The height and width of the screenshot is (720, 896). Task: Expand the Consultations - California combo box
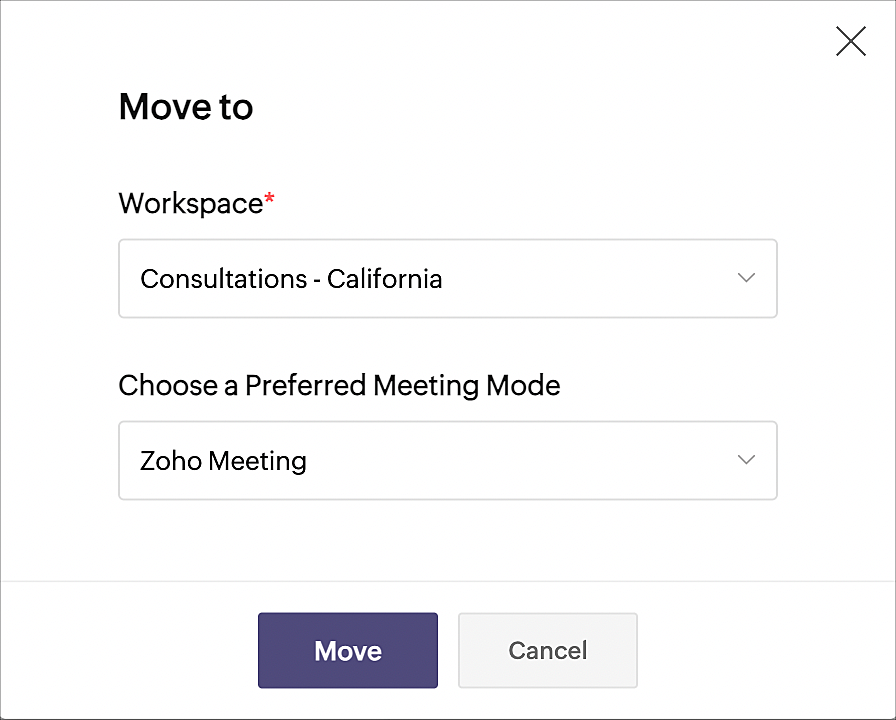tap(447, 279)
